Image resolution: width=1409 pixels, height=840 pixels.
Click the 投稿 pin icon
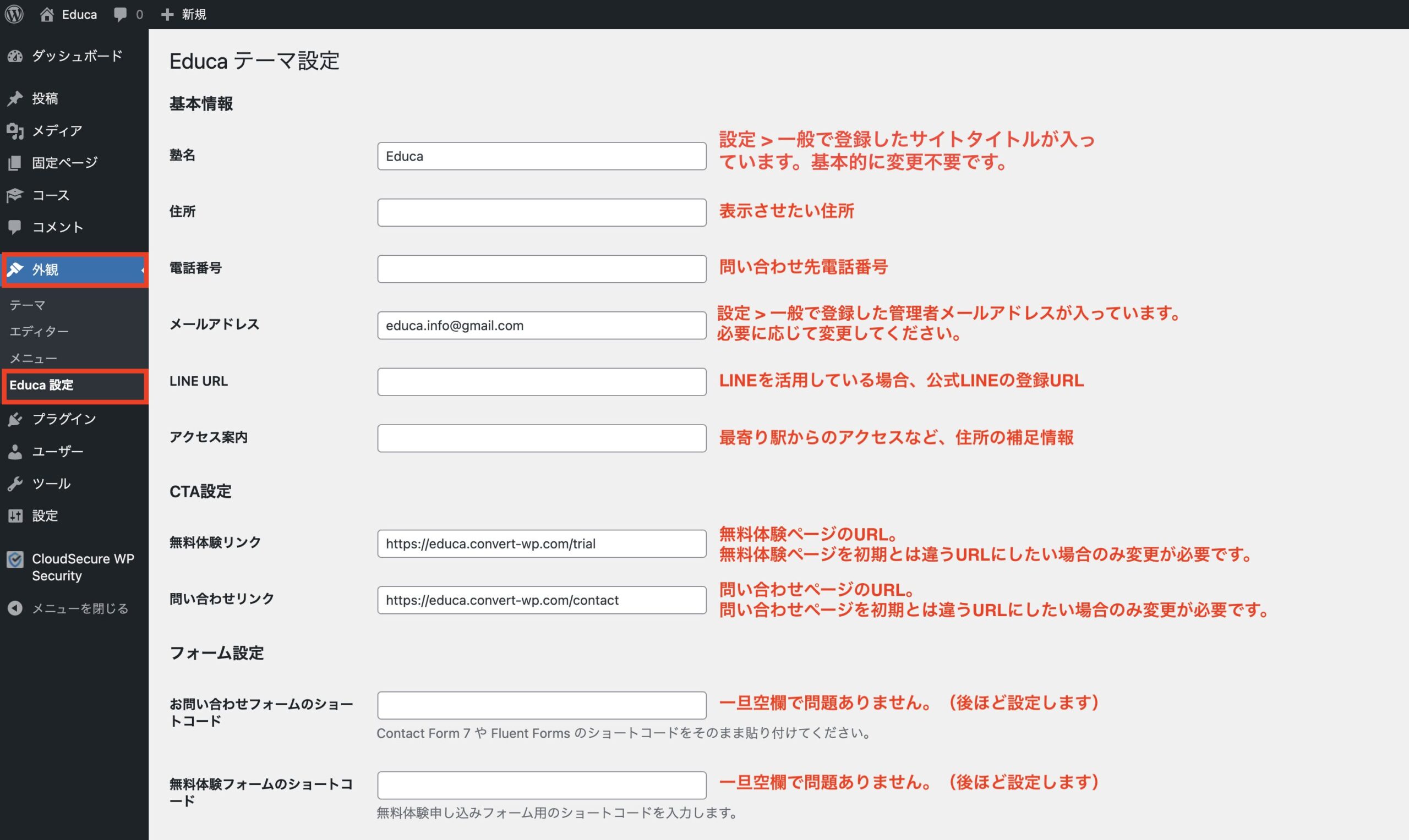point(15,98)
